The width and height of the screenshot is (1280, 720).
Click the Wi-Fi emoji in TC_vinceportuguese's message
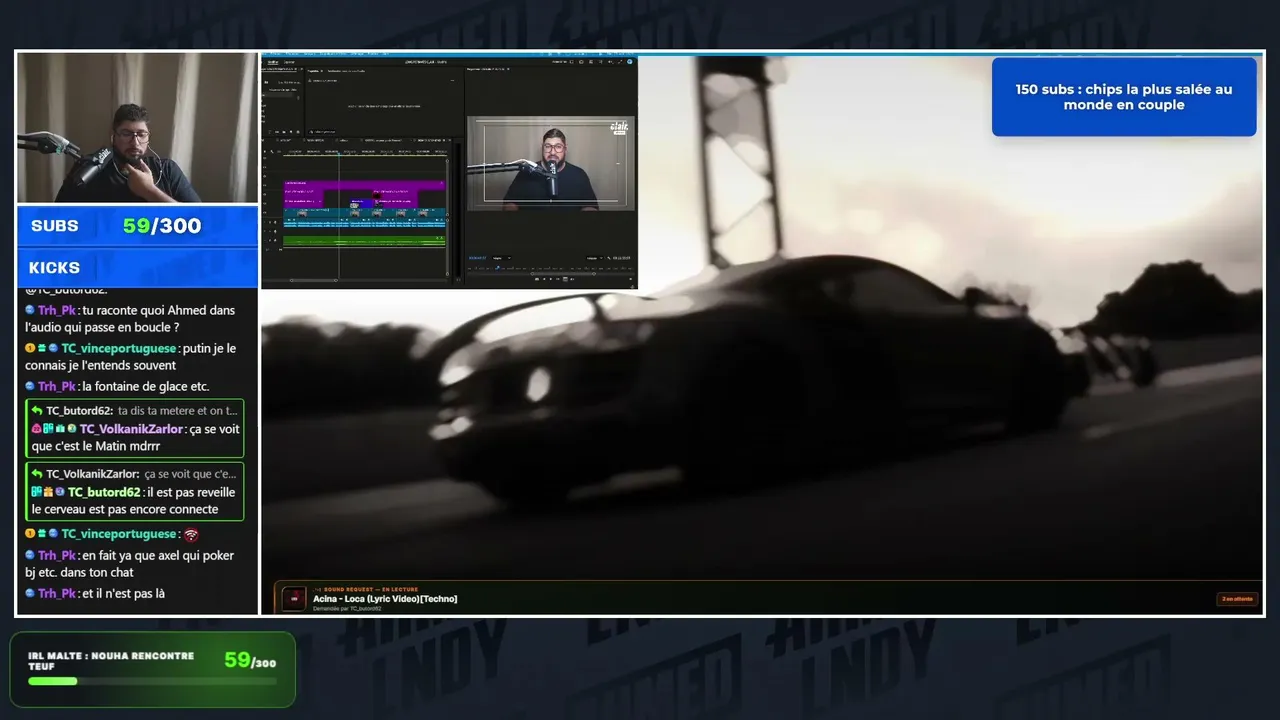tap(191, 535)
